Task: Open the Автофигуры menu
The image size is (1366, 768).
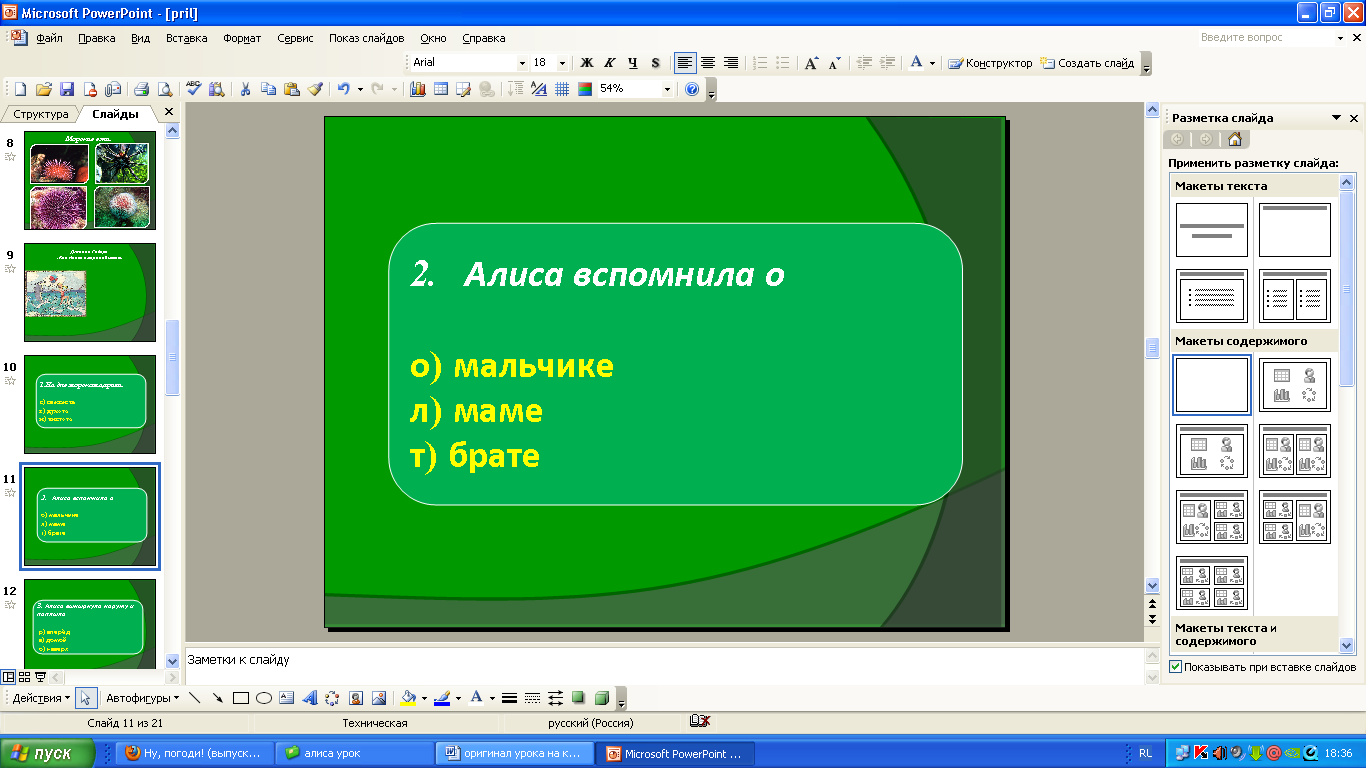Action: coord(142,698)
